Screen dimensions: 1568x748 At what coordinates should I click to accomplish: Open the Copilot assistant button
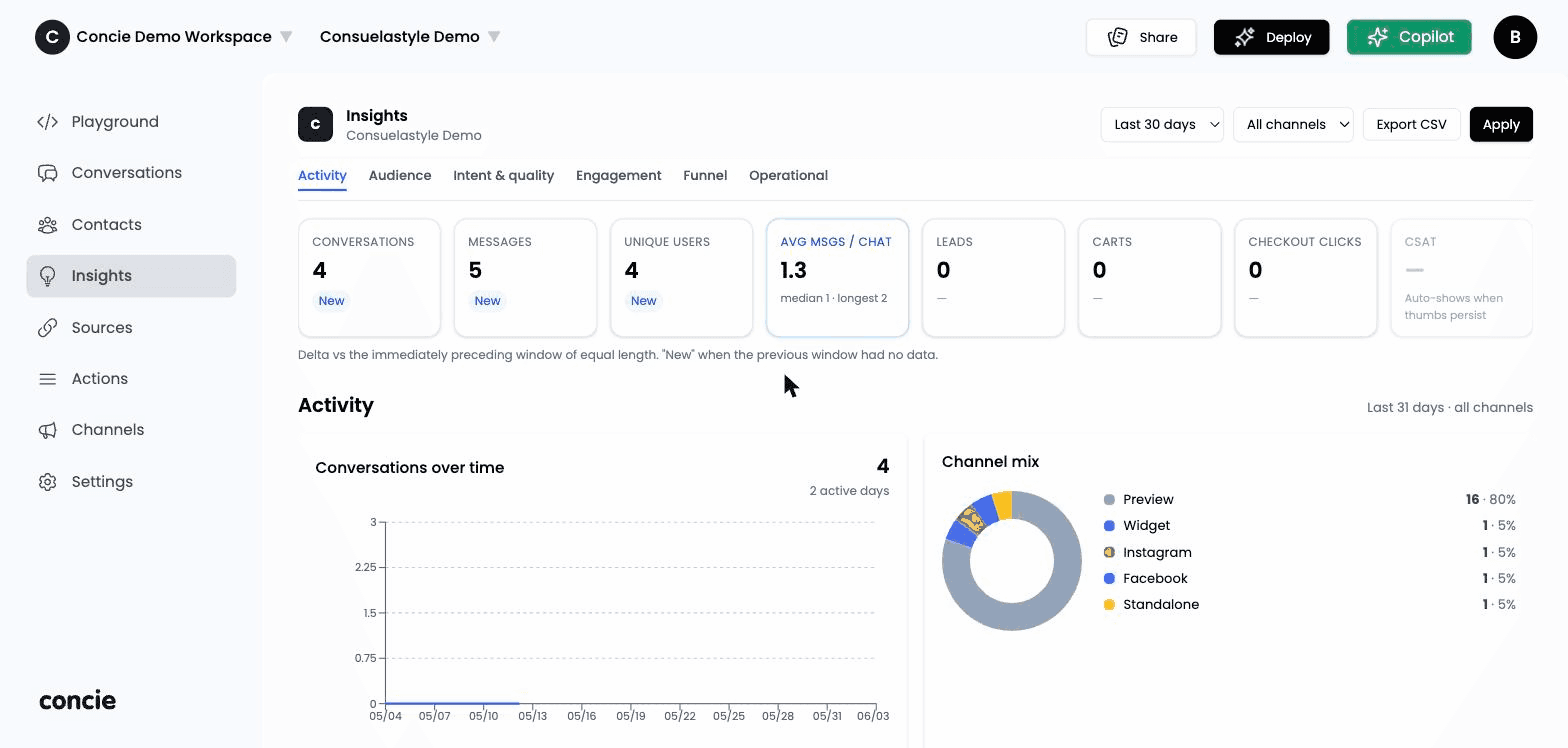tap(1409, 37)
